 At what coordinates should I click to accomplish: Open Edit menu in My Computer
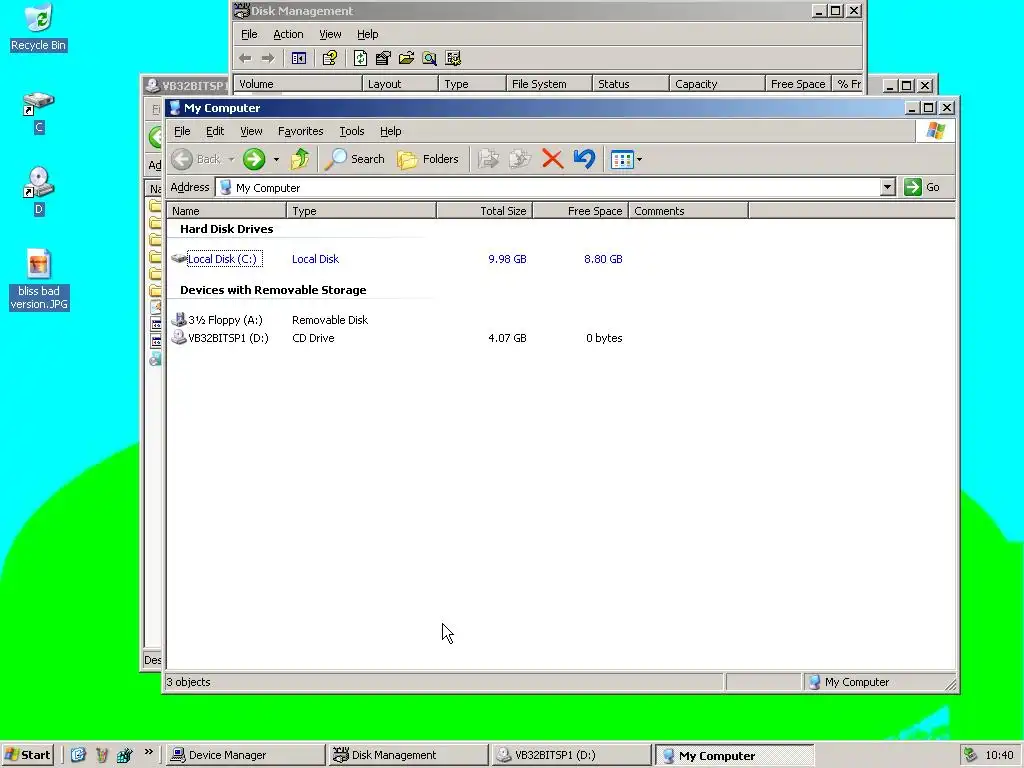click(x=215, y=131)
